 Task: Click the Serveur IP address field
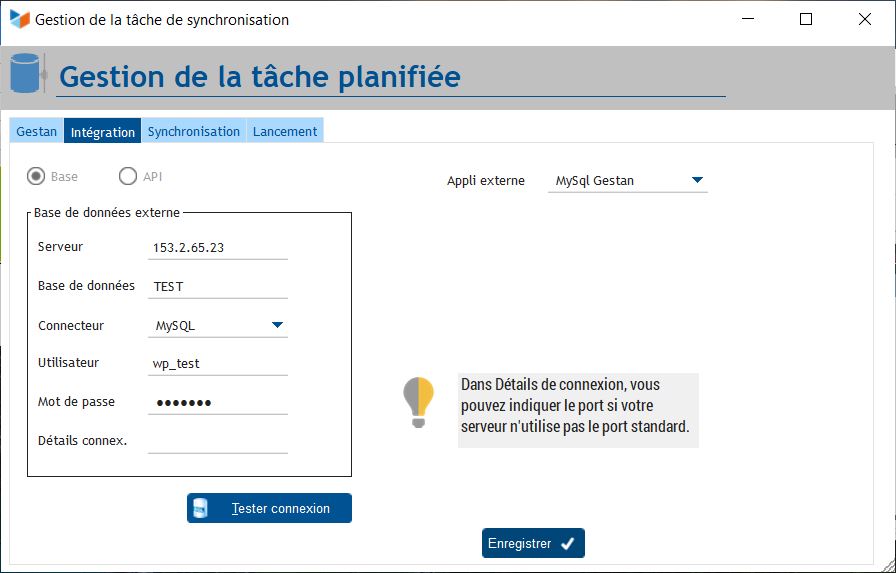tap(217, 247)
